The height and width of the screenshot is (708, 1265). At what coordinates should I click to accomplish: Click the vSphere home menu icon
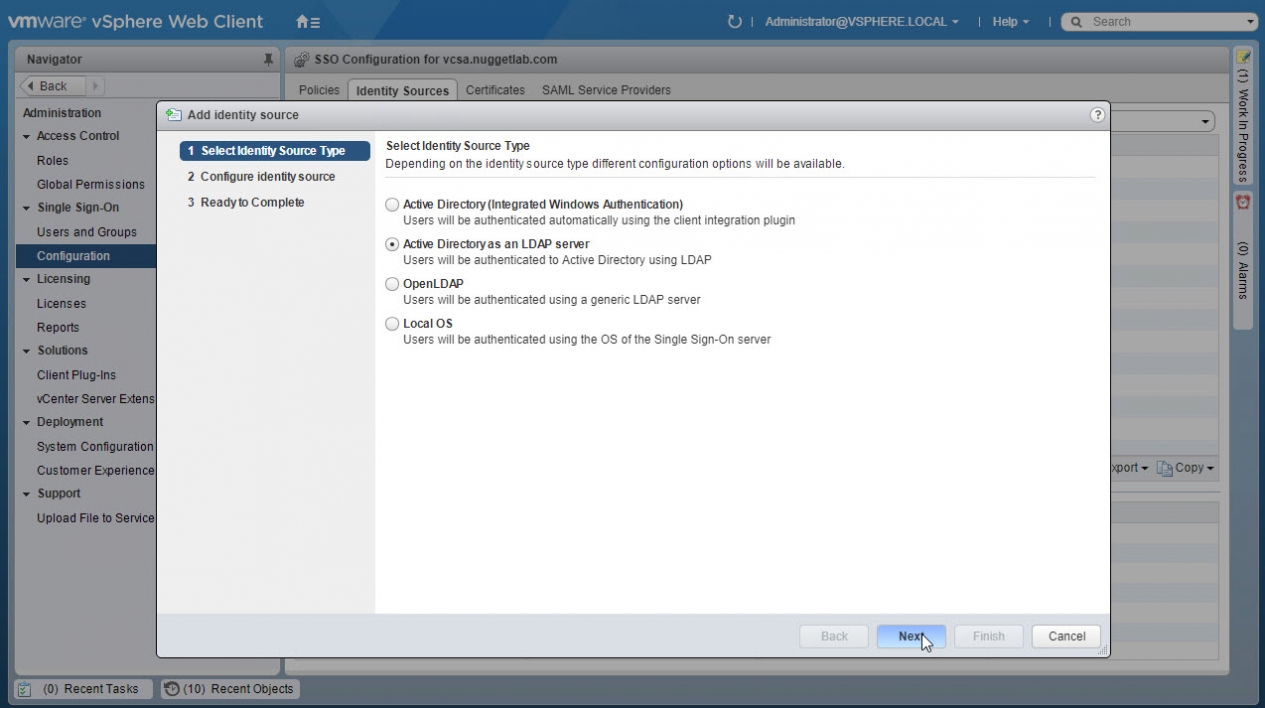[307, 21]
